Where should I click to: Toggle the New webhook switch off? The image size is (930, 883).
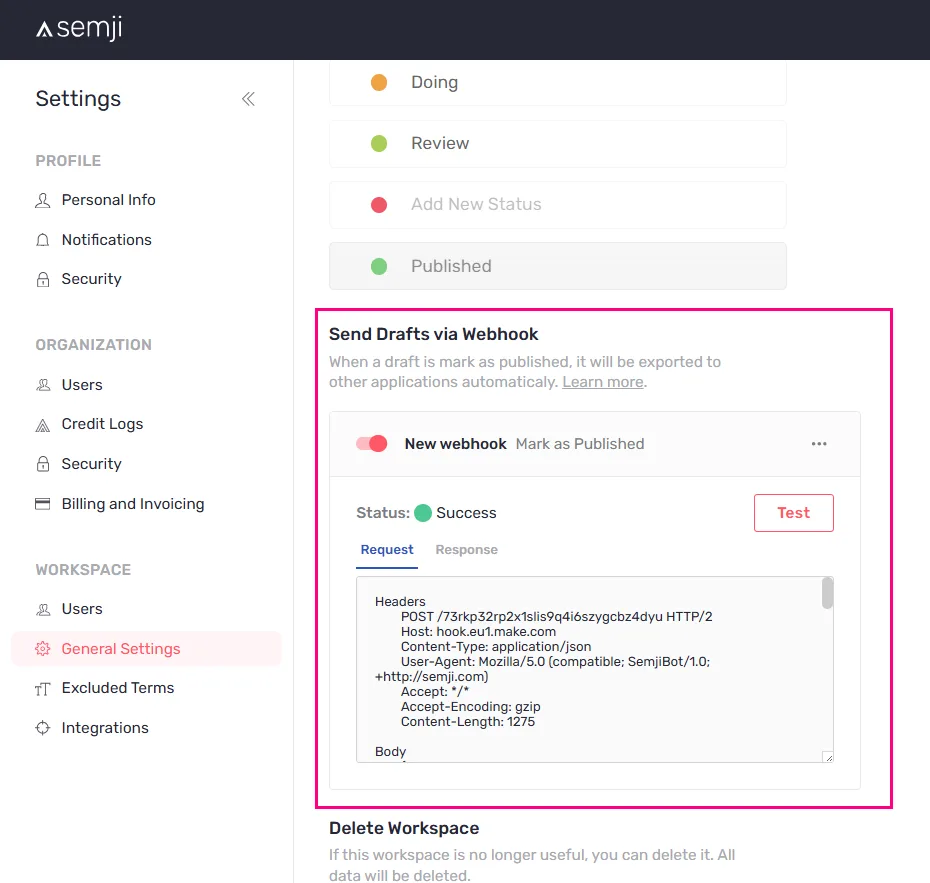click(372, 444)
